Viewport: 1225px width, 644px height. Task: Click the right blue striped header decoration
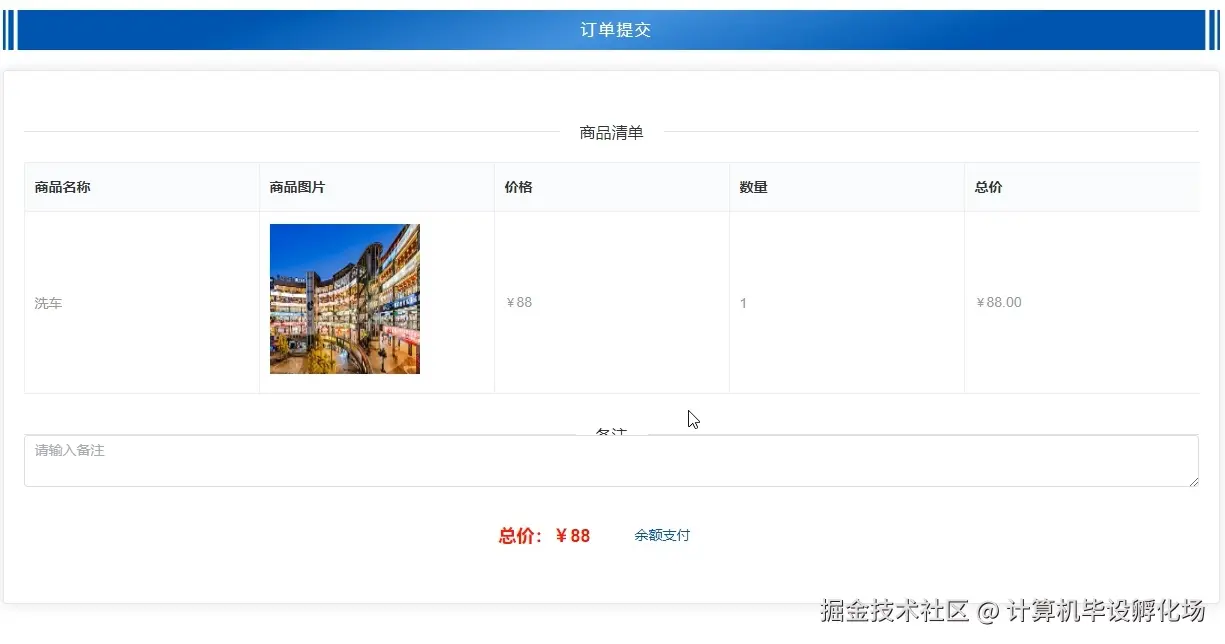click(1214, 29)
